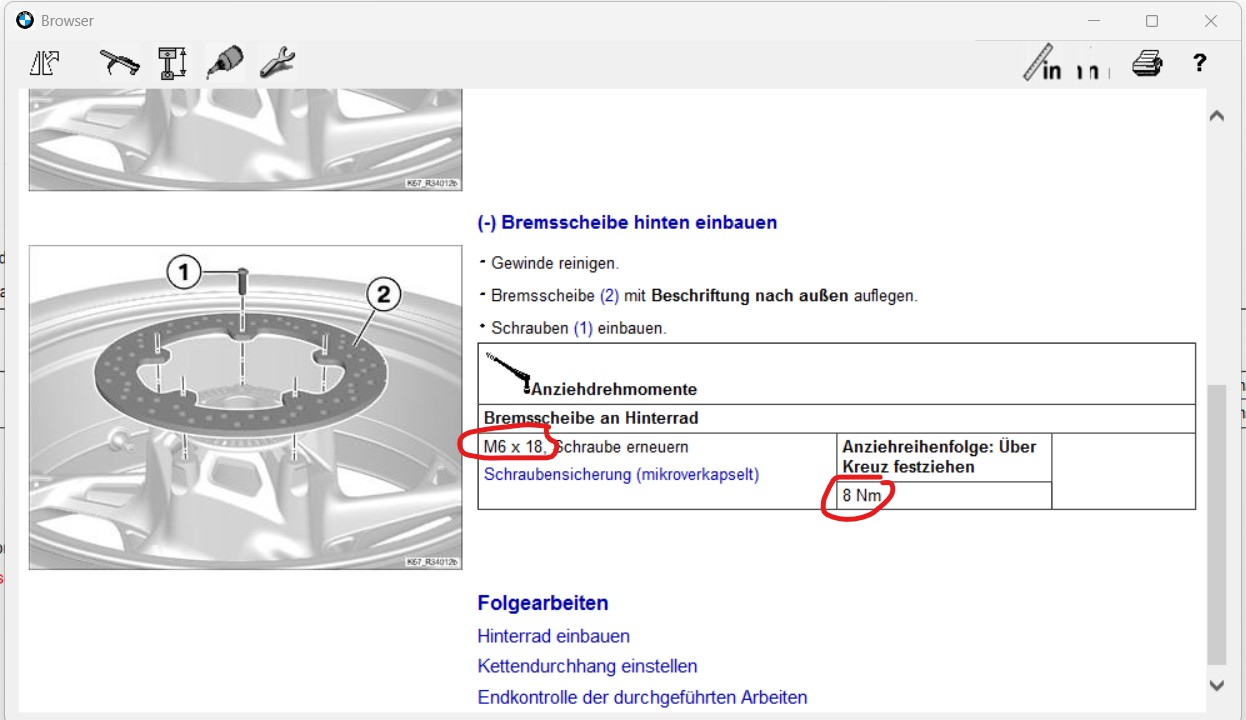Open the 'Hinterrad einbauen' link
This screenshot has height=720, width=1246.
point(553,636)
